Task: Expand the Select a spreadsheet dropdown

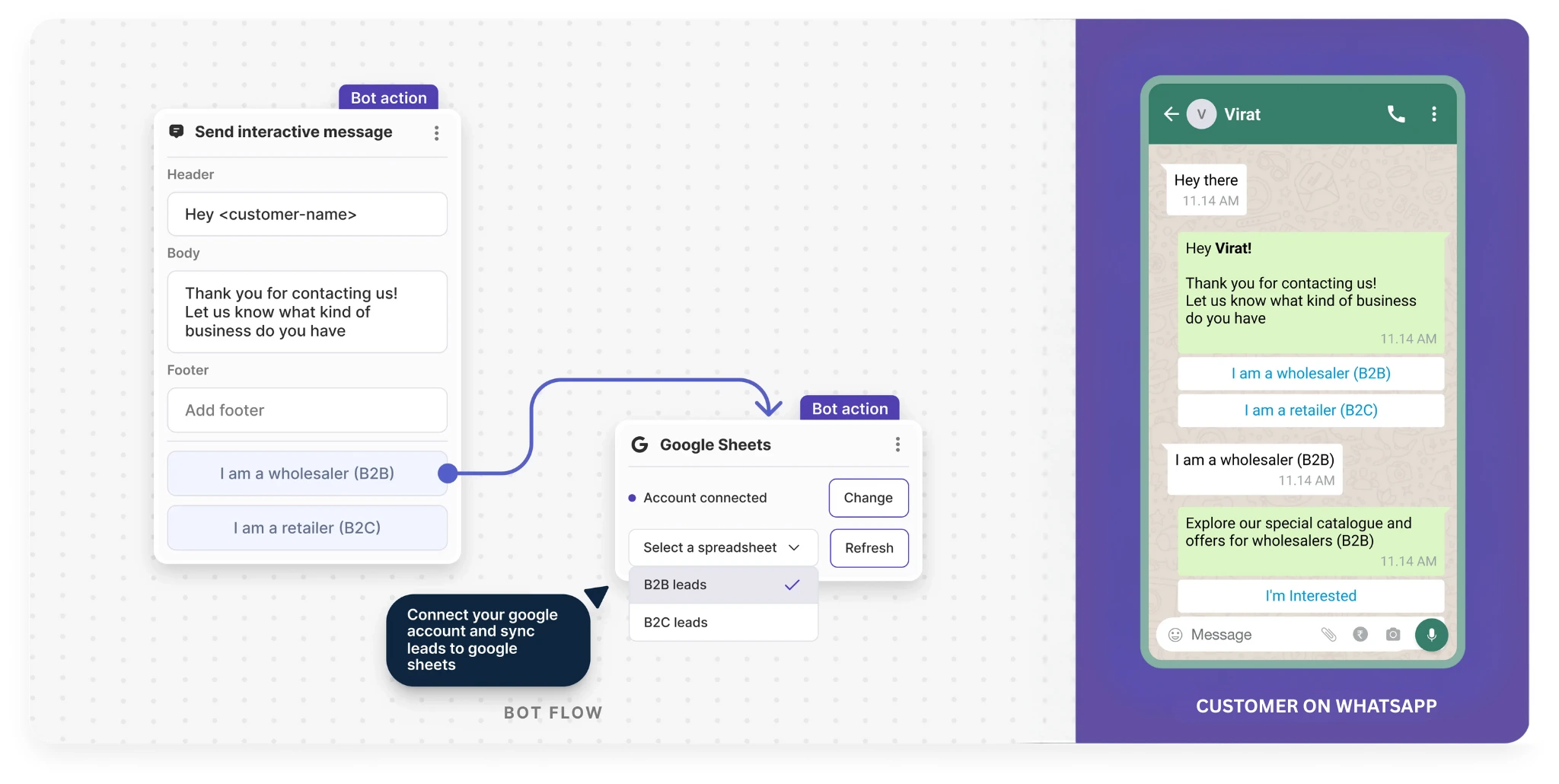Action: tap(722, 547)
